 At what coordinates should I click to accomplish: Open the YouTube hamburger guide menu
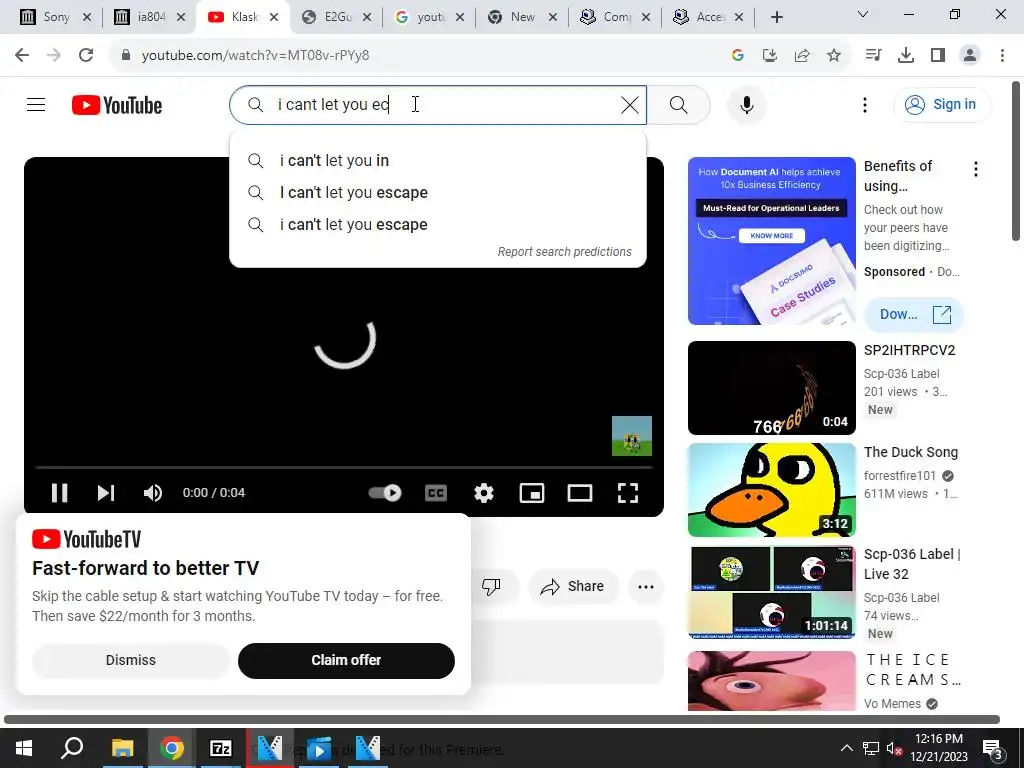36,104
